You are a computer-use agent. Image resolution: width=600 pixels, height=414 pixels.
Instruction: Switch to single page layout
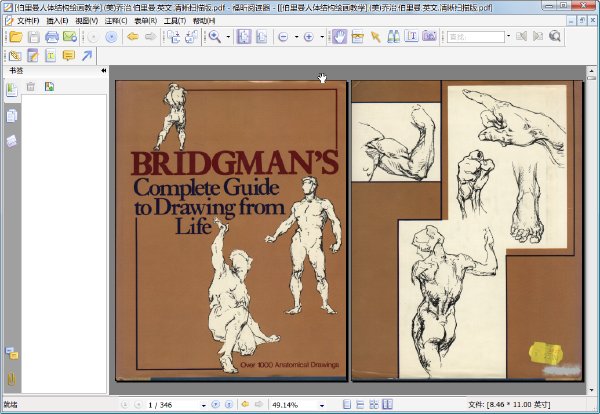[x=347, y=404]
